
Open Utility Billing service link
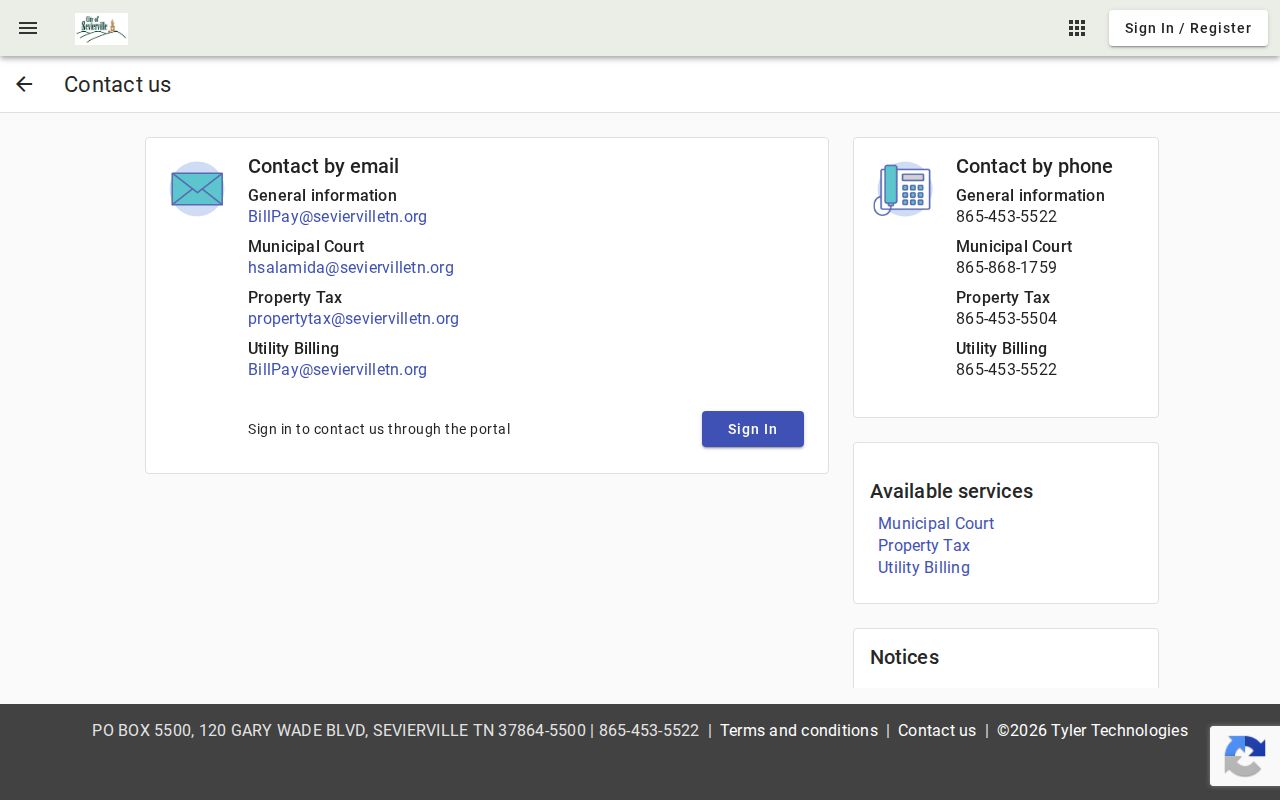click(924, 567)
